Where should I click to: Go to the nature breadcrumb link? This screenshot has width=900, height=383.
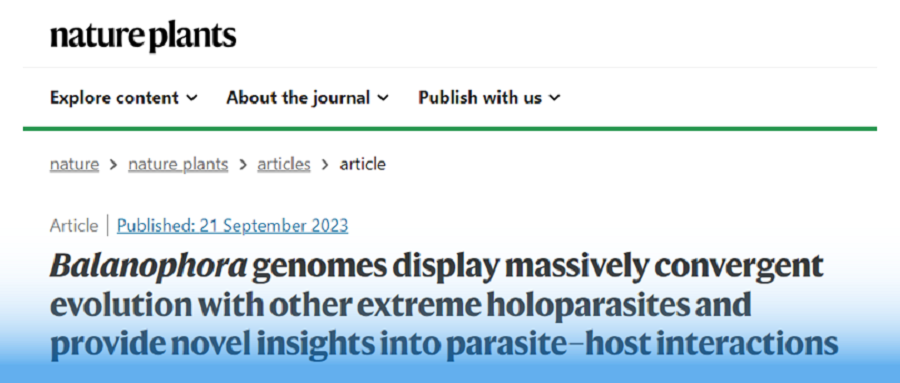click(x=74, y=165)
